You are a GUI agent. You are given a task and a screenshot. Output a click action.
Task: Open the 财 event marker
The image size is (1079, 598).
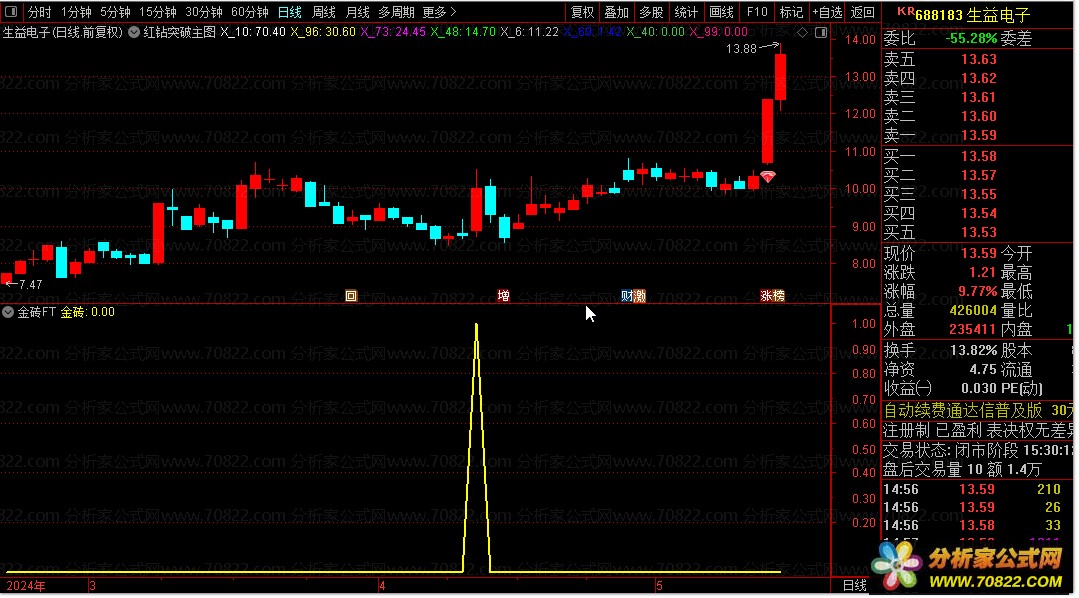627,296
